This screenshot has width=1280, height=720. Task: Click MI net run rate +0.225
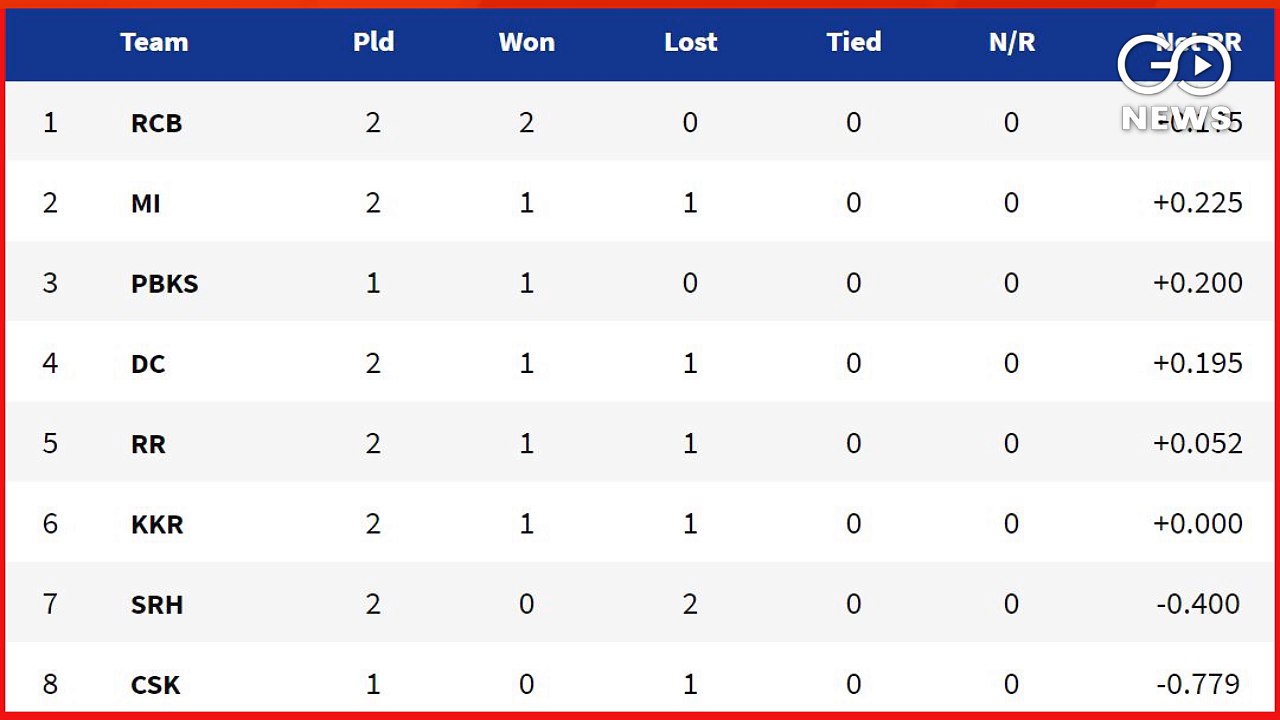(x=1198, y=203)
